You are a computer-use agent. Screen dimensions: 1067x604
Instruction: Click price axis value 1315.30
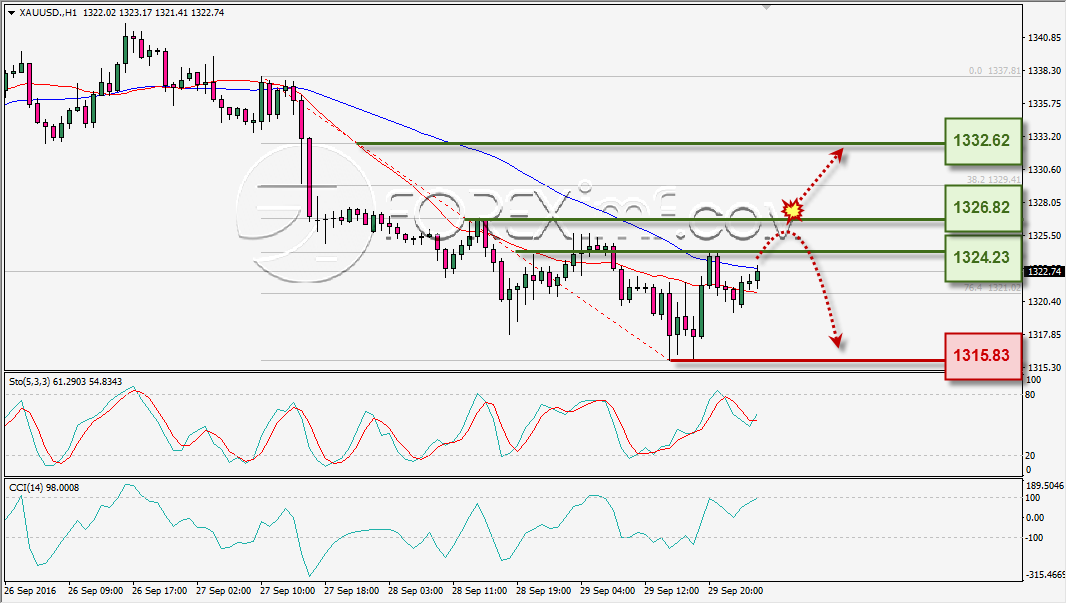point(1044,367)
